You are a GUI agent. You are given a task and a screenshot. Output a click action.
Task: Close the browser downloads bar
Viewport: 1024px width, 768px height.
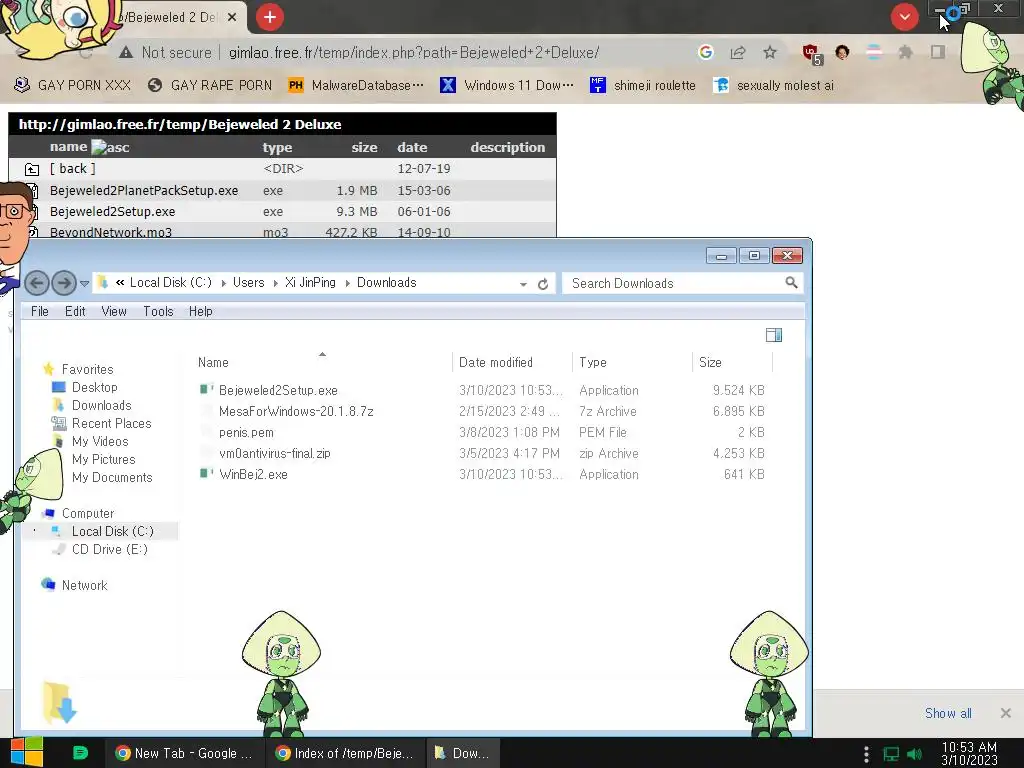tap(1006, 713)
